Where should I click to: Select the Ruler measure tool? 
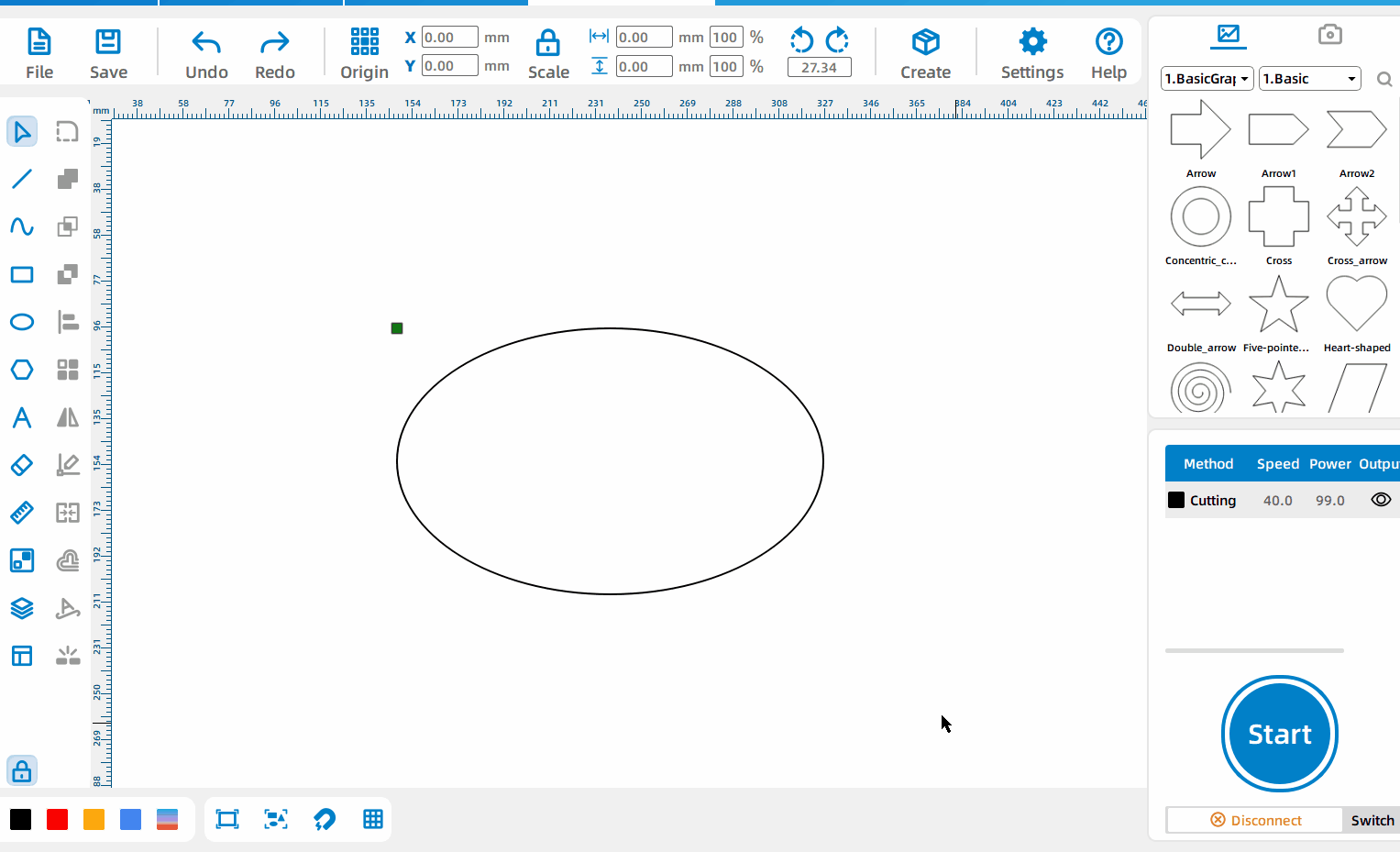pyautogui.click(x=22, y=513)
